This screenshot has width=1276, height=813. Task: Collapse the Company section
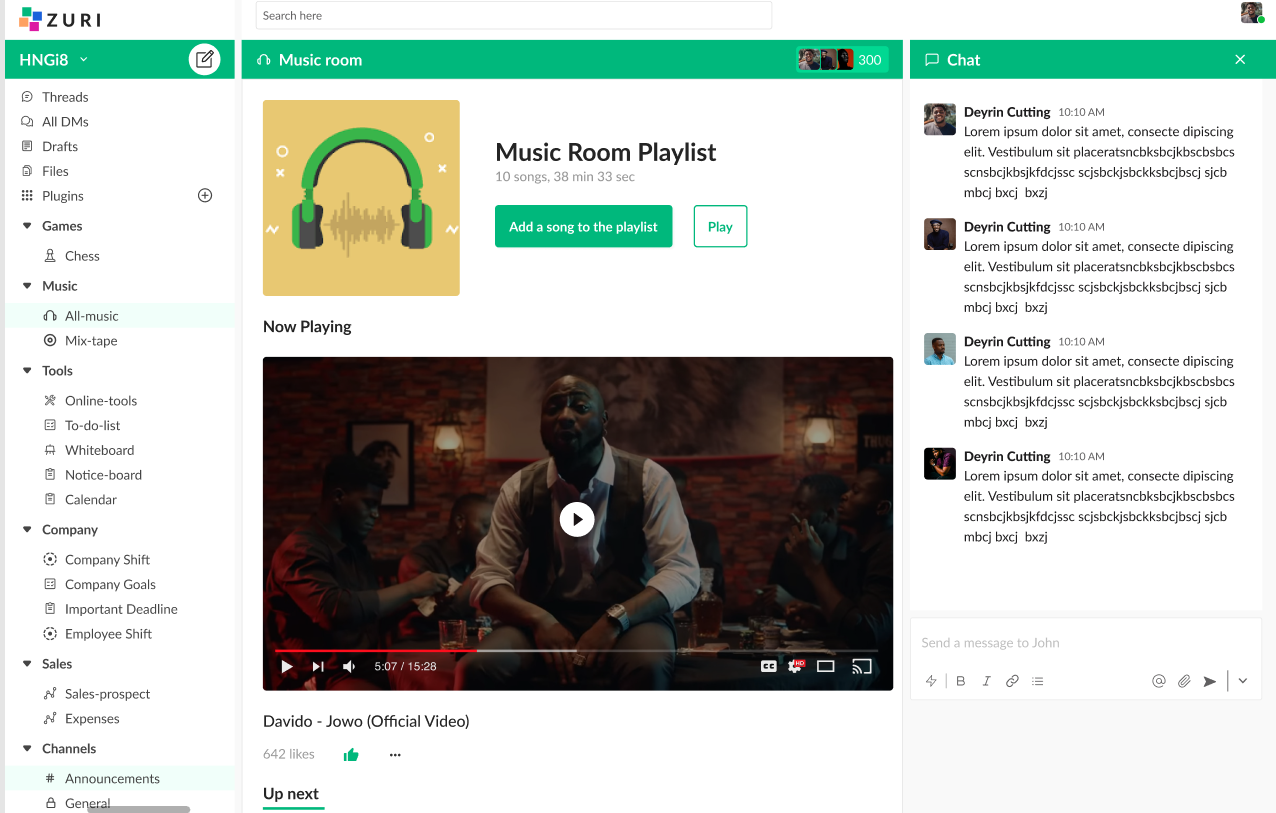coord(27,530)
